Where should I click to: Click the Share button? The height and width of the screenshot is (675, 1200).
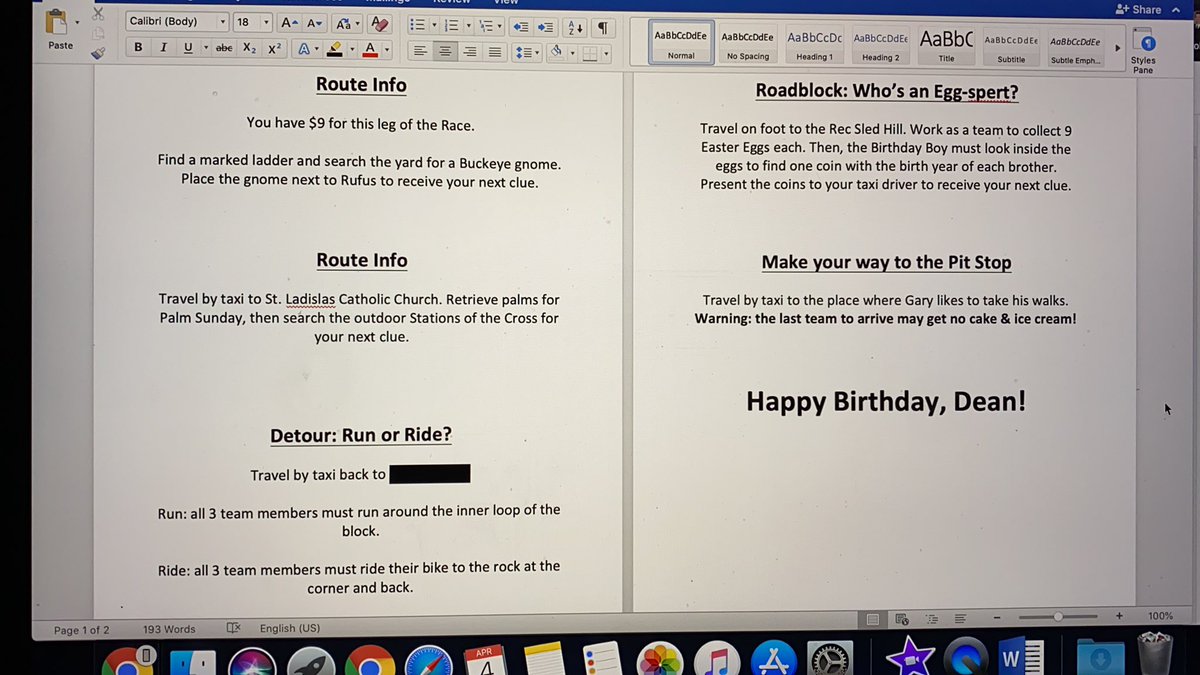click(1139, 9)
